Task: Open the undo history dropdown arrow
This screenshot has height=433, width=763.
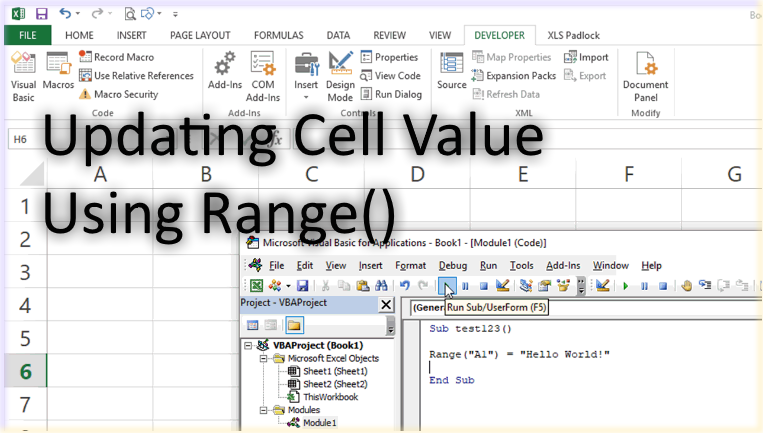Action: [78, 14]
